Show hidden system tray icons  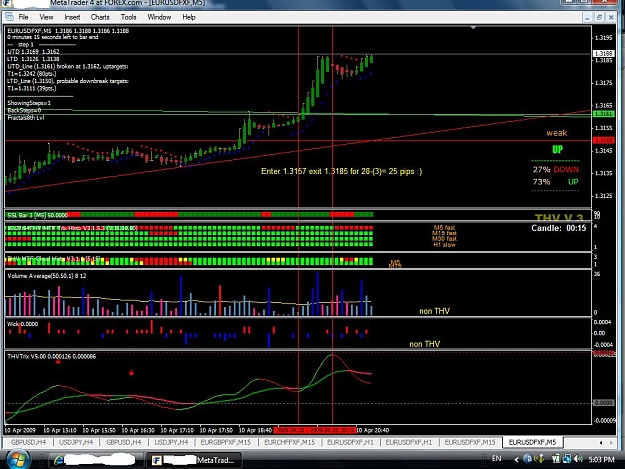pyautogui.click(x=516, y=459)
